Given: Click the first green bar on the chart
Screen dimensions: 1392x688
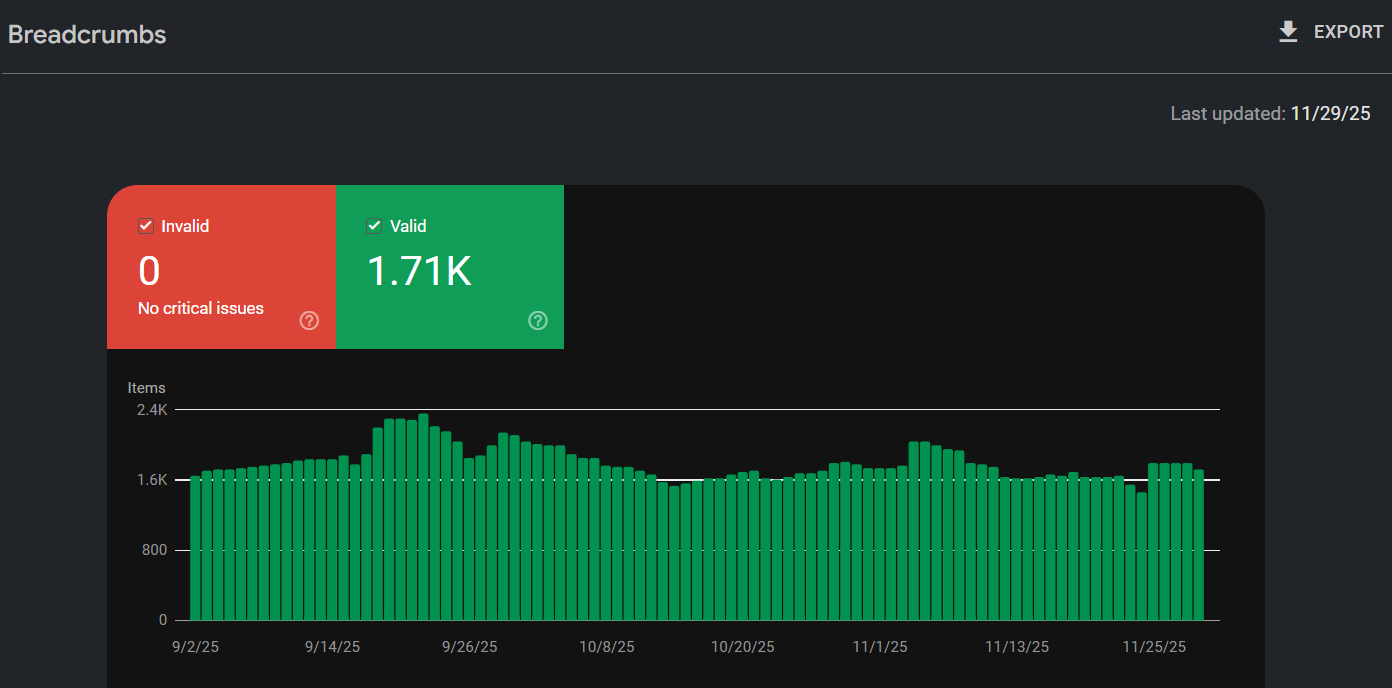Looking at the screenshot, I should point(196,550).
